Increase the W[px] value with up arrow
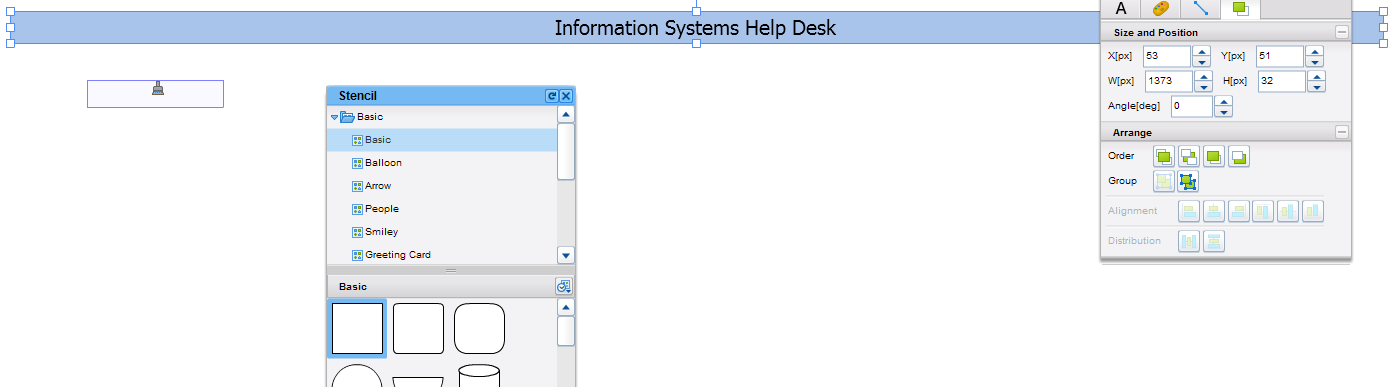This screenshot has height=387, width=1399. 1204,75
